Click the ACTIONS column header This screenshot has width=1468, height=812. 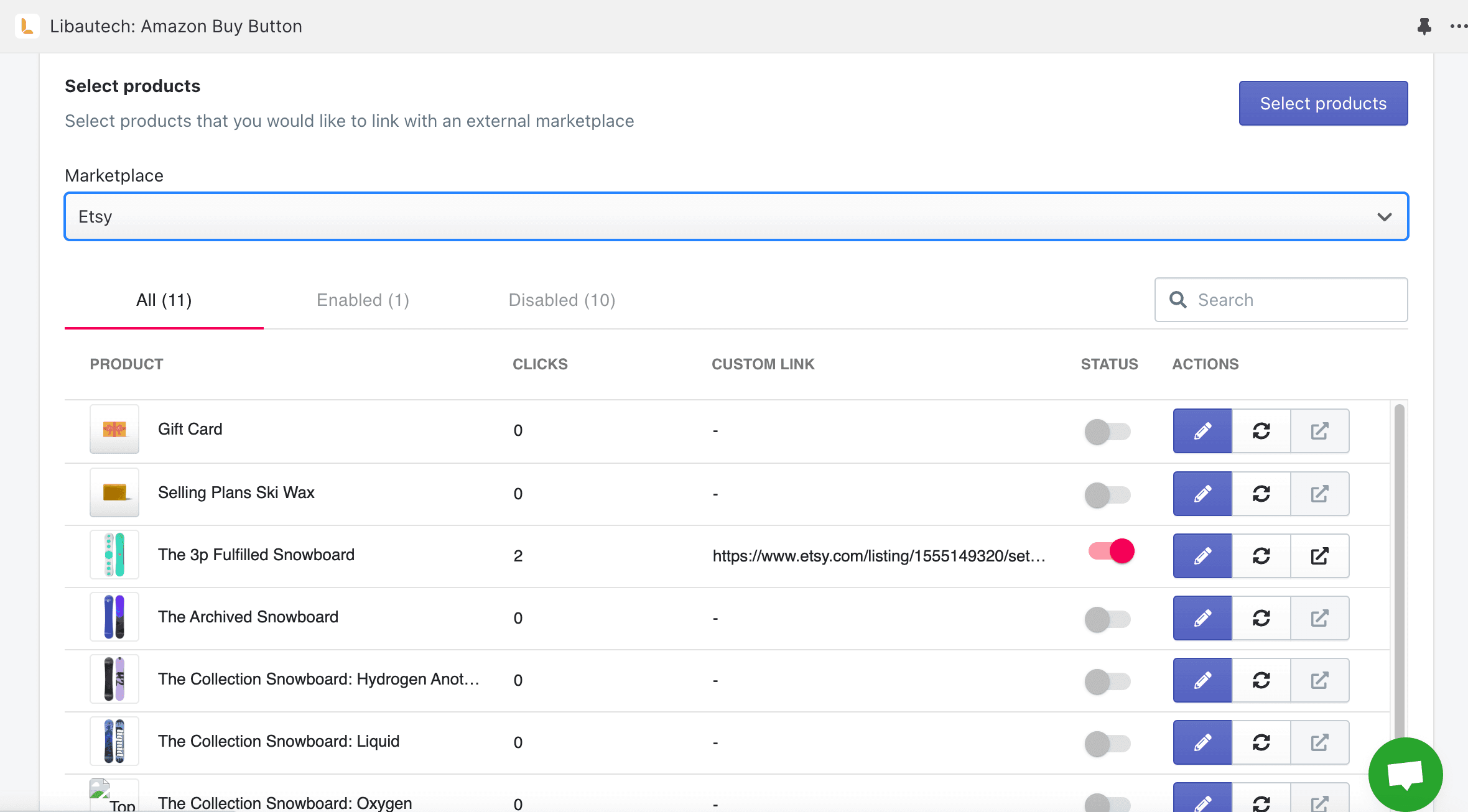(1206, 364)
